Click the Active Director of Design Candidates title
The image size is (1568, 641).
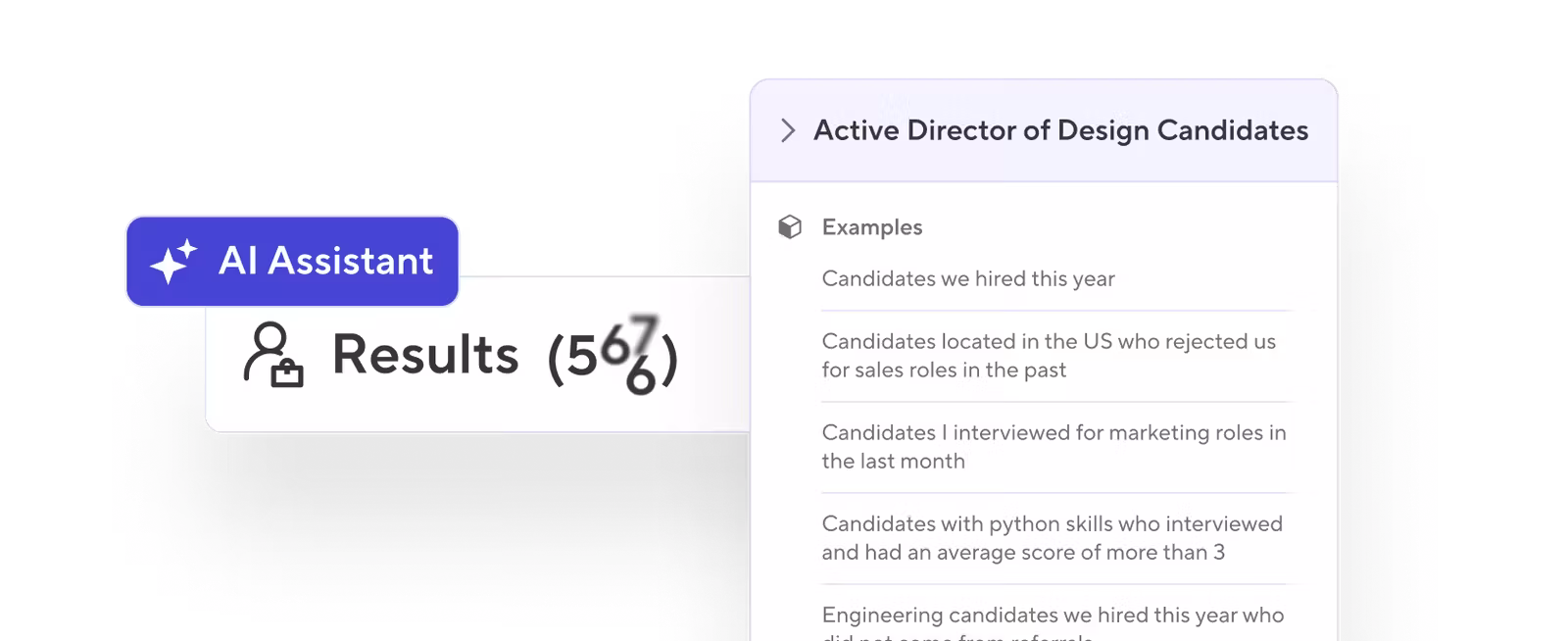point(1060,130)
